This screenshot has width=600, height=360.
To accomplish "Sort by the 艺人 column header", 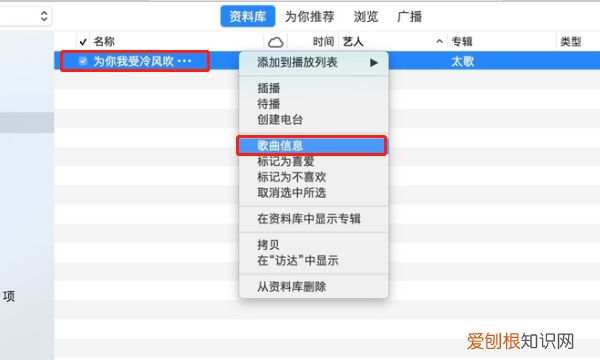I will (353, 41).
